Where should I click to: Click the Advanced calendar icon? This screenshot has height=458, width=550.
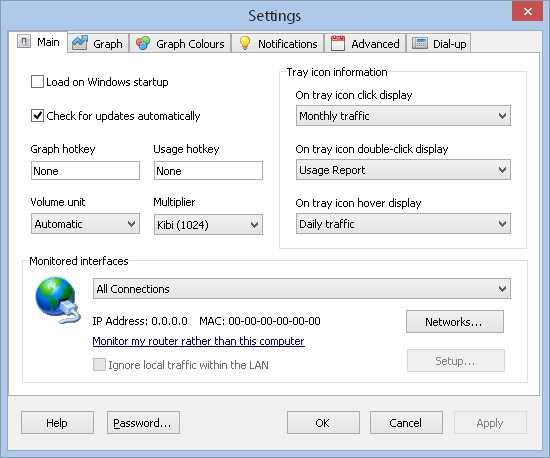338,43
